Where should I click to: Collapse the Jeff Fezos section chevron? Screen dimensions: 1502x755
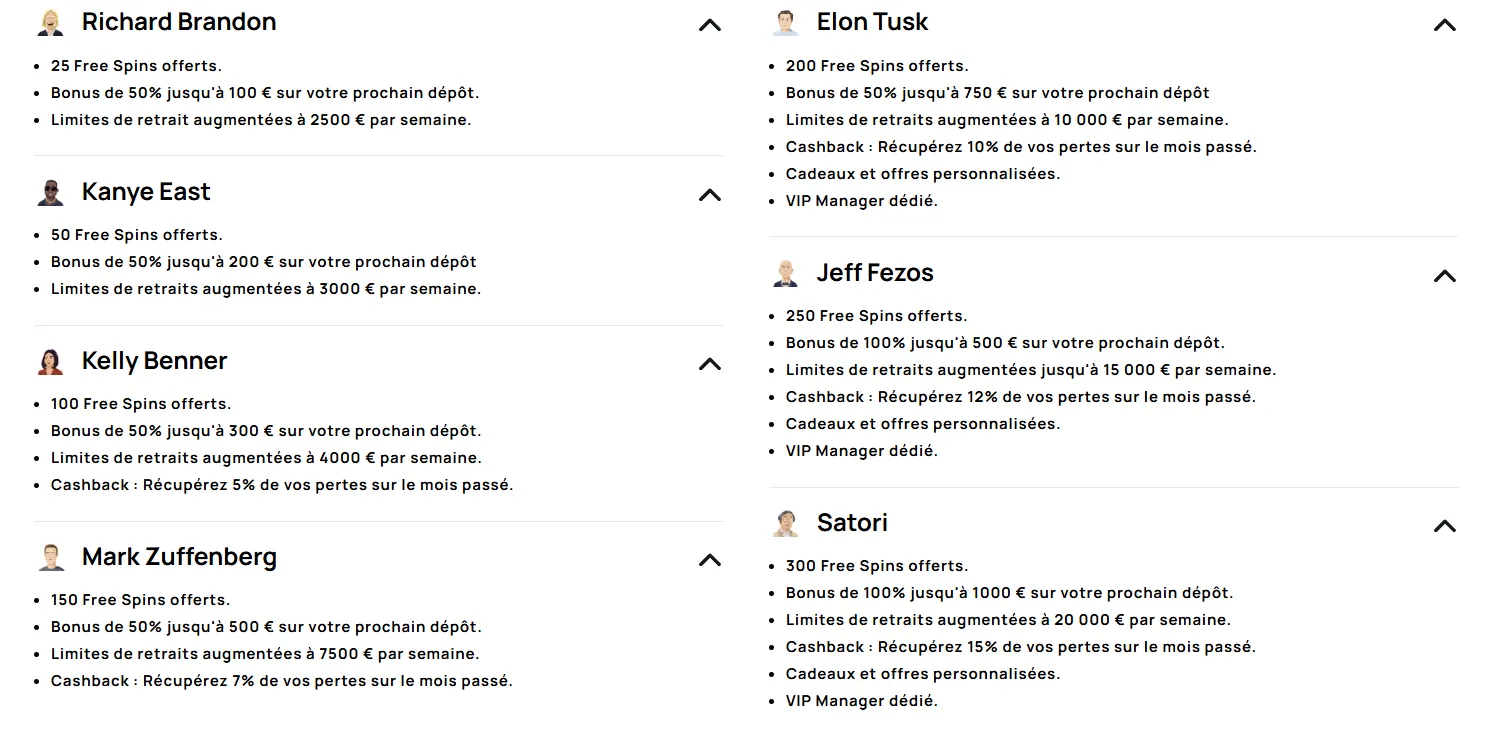1445,276
